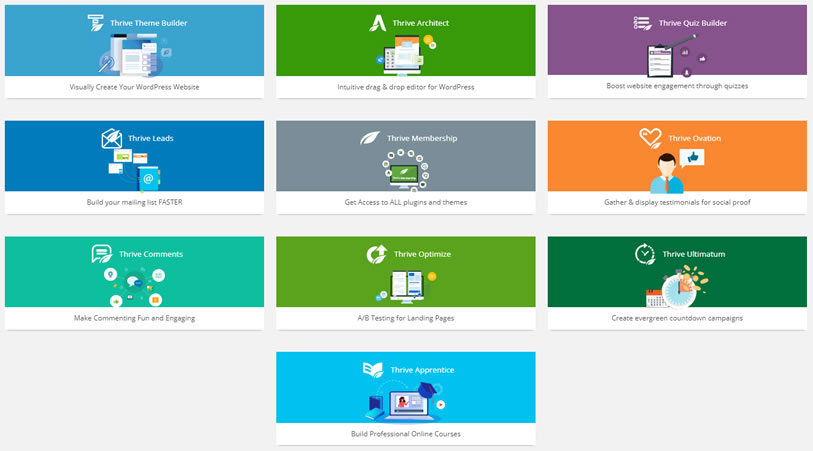
Task: Click 'Create evergreen countdown campaigns' caption
Action: pyautogui.click(x=677, y=318)
